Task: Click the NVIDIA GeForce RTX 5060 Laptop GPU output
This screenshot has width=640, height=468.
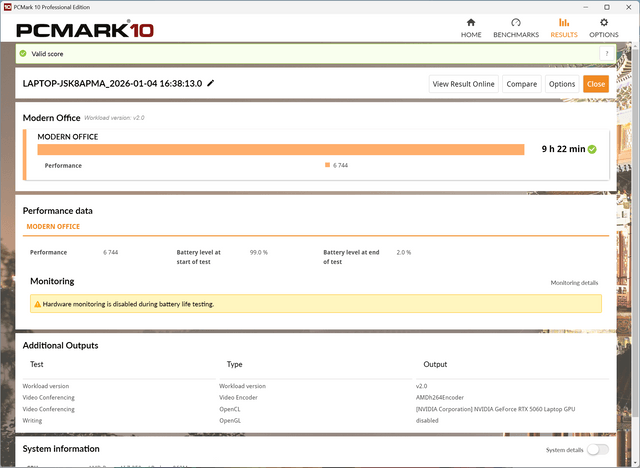Action: coord(495,409)
